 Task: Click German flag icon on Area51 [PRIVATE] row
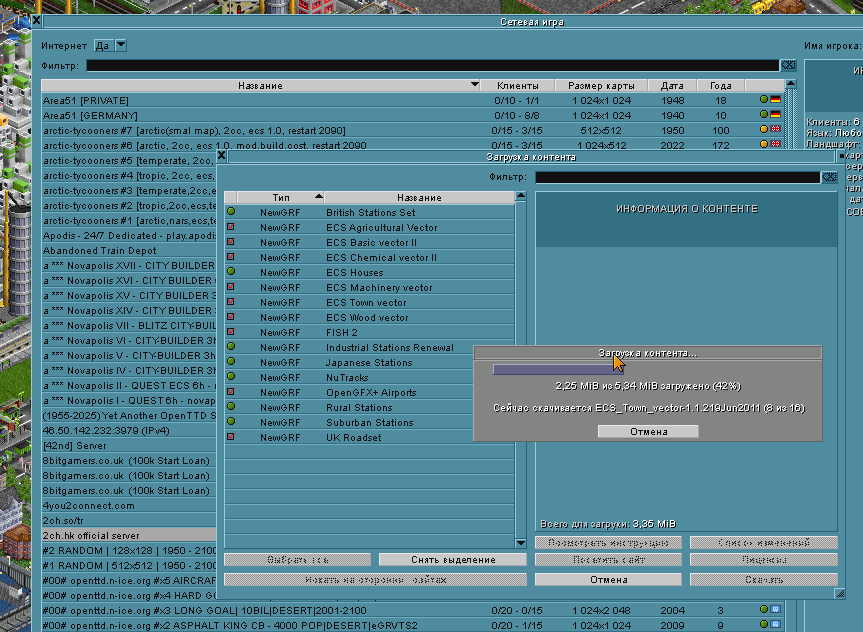[775, 100]
